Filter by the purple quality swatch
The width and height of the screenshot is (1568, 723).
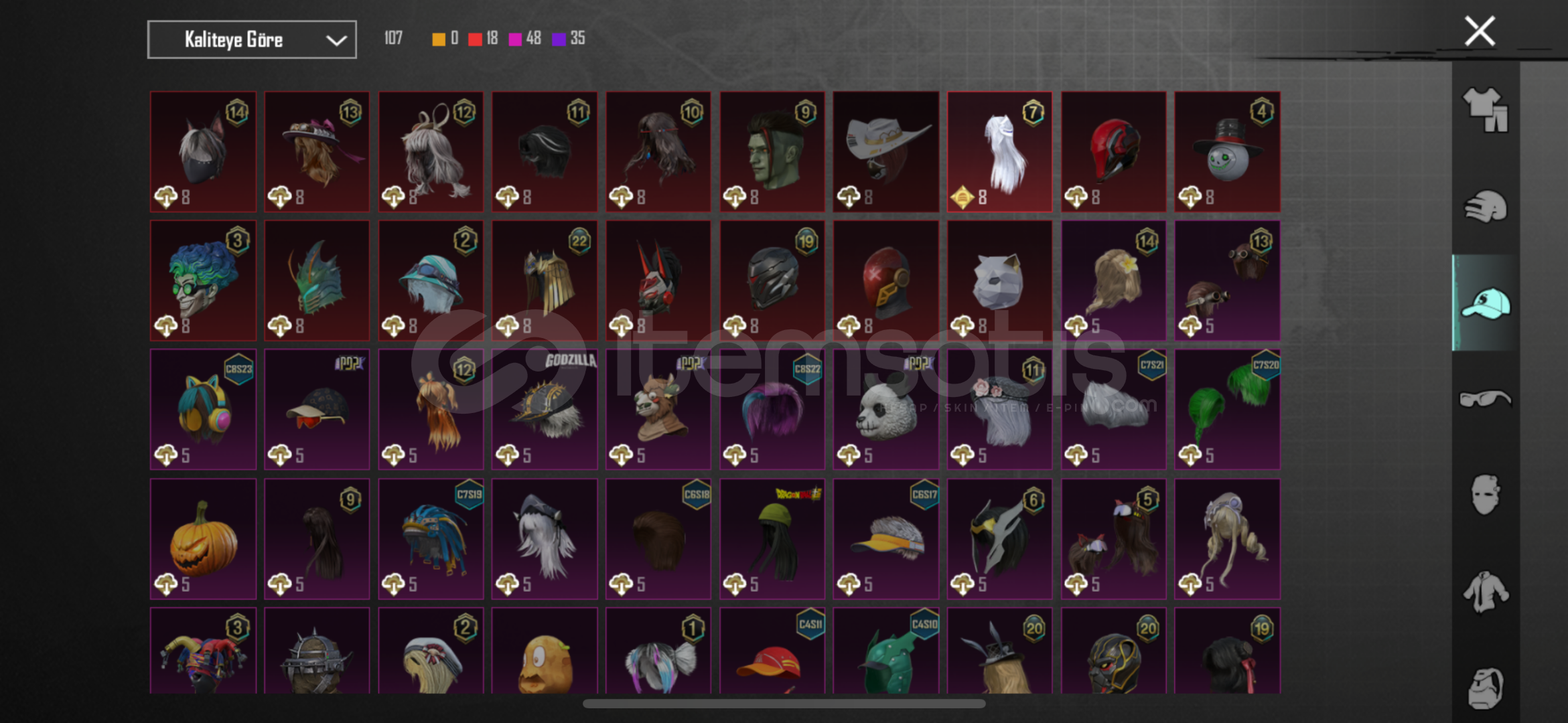tap(559, 39)
